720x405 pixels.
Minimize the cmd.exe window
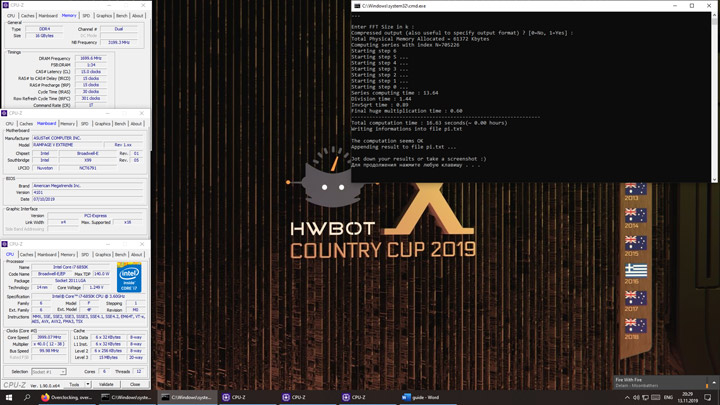click(675, 6)
